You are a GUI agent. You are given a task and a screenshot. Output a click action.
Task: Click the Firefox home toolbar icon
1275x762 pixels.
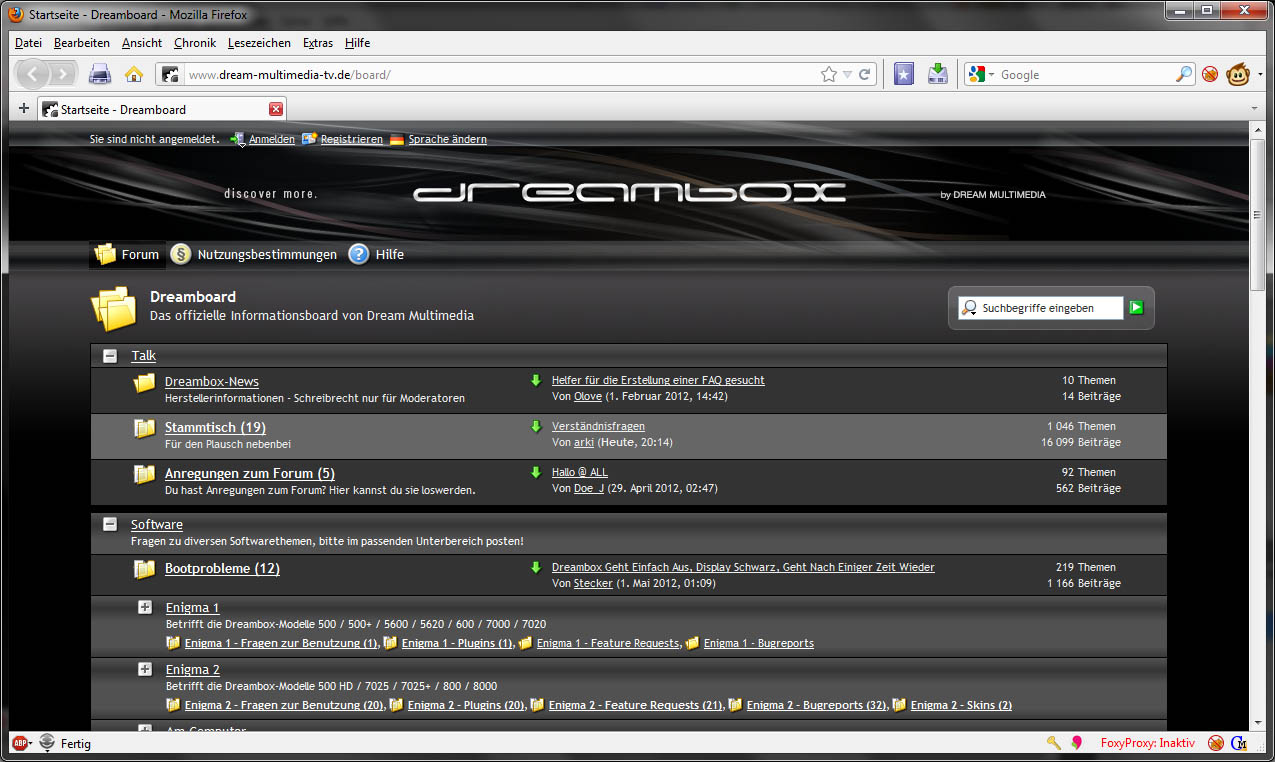coord(133,74)
